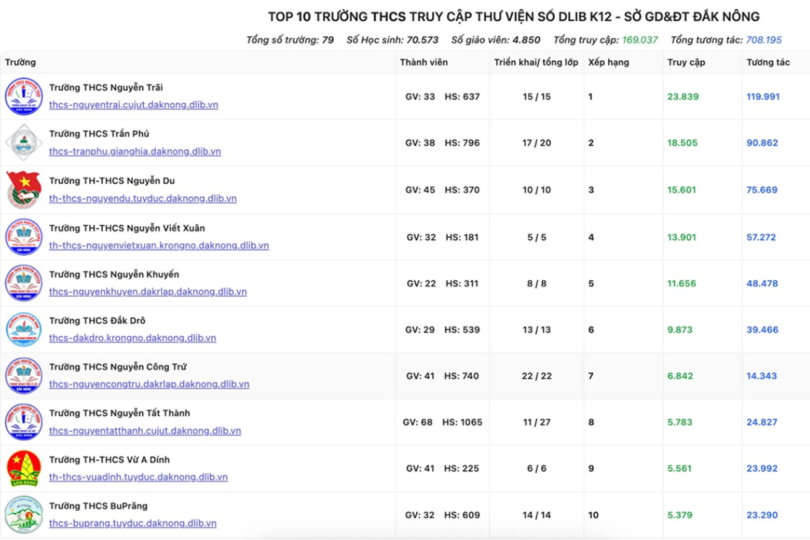Select the name Trường TH-THCS Vừ A Dính
810x540 pixels.
[x=110, y=459]
